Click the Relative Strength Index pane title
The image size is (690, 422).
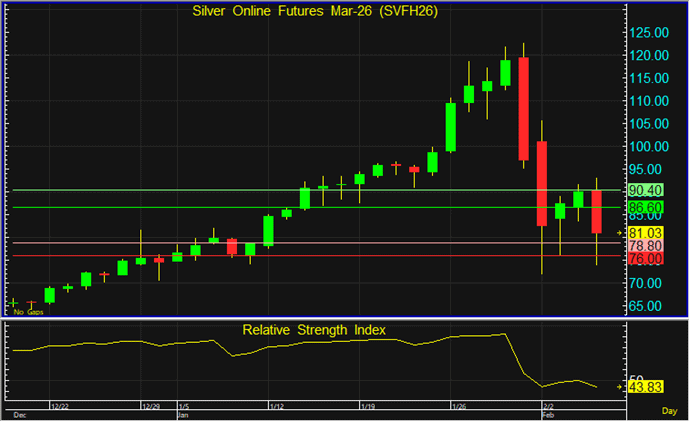(314, 329)
